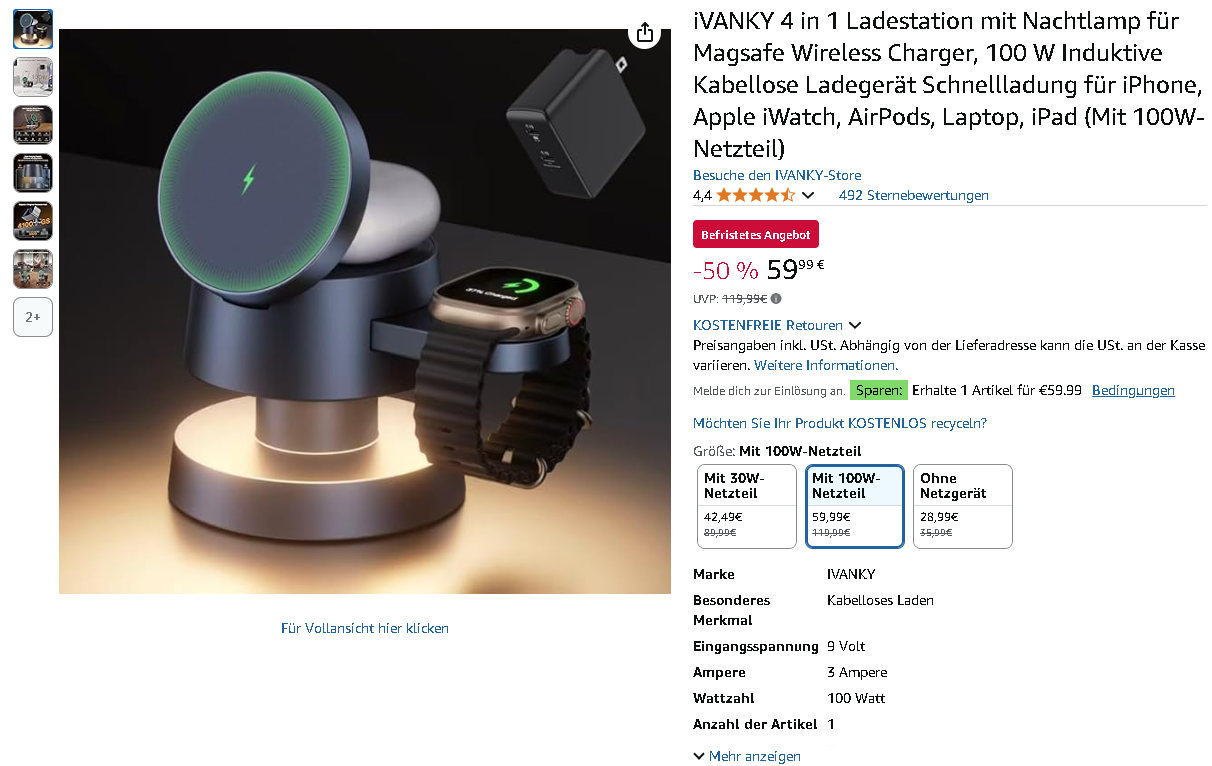The image size is (1212, 766).
Task: Select the sixth product thumbnail
Action: [33, 269]
